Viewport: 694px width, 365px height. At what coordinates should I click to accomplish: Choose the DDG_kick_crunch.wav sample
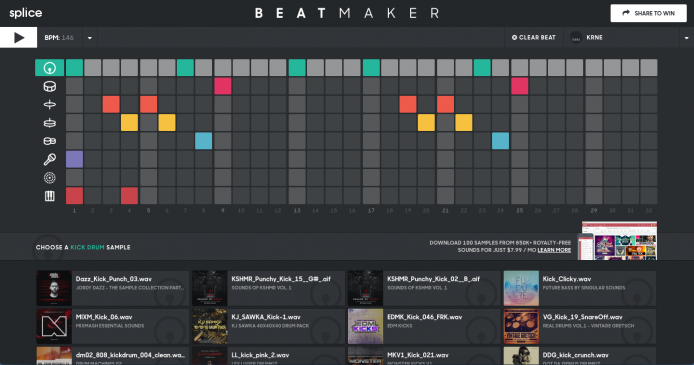[579, 356]
